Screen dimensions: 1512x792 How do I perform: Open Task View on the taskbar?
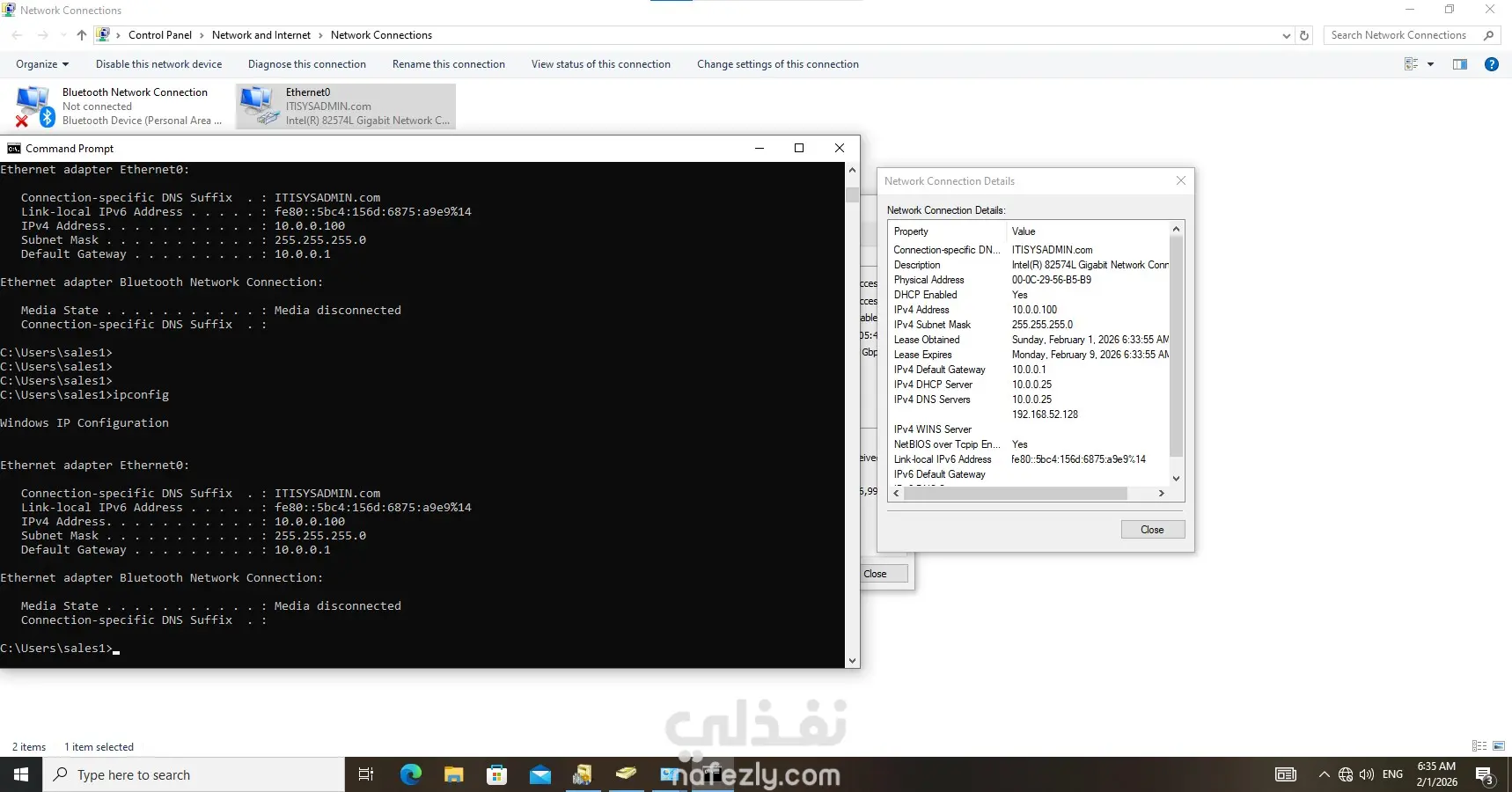(366, 774)
